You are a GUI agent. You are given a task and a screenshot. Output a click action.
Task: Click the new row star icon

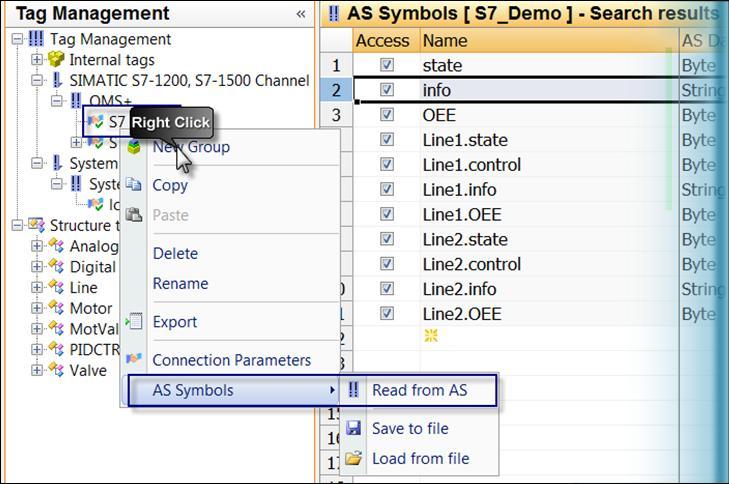[x=431, y=335]
